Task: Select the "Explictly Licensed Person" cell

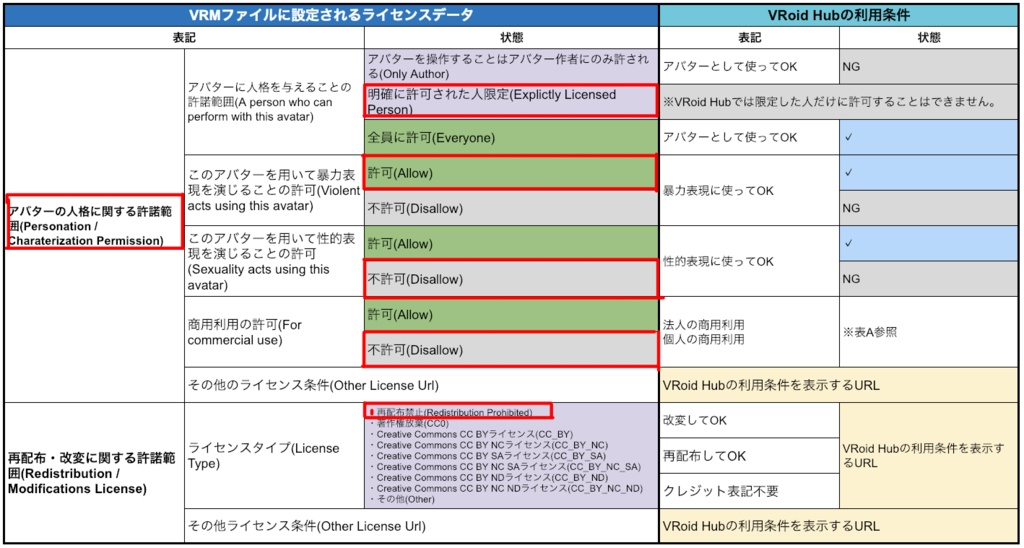Action: tap(510, 101)
